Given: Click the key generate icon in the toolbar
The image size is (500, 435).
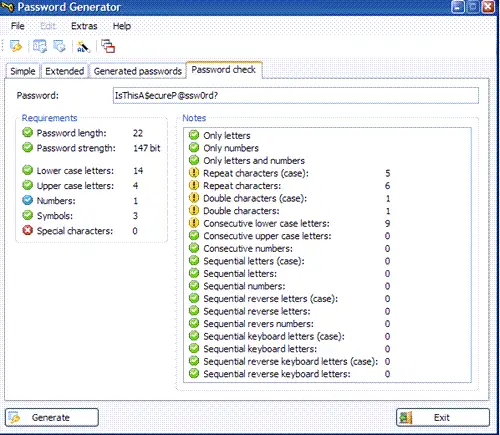Looking at the screenshot, I should click(x=16, y=46).
